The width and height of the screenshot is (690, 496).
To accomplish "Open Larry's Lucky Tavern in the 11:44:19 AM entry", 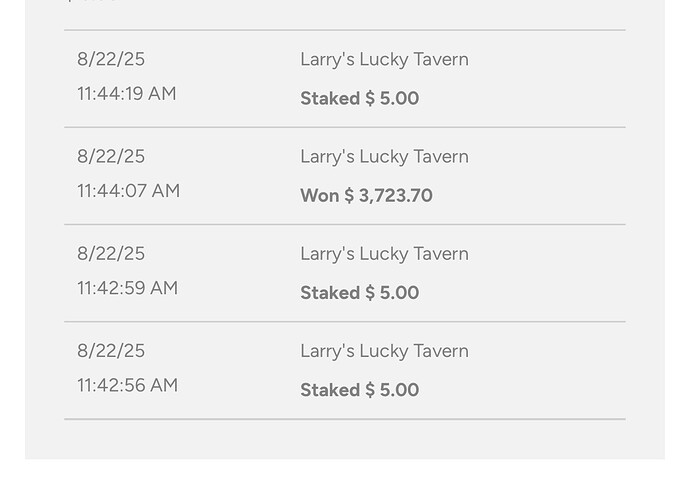I will 384,59.
